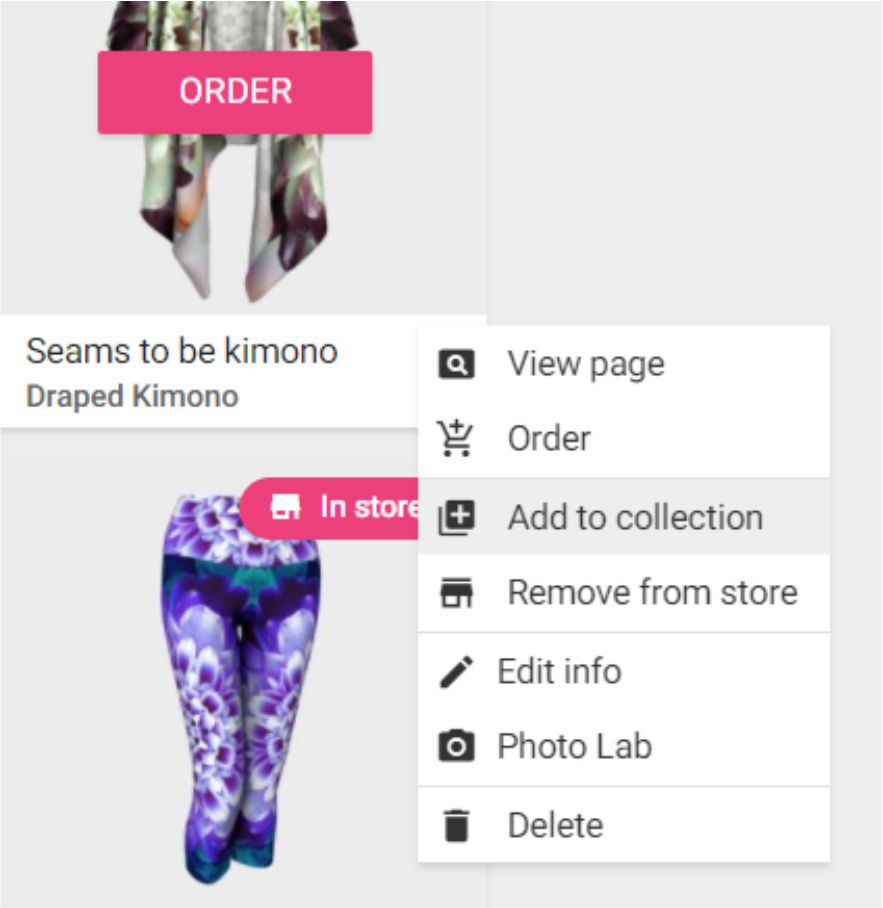Click the pink In store badge
Screen dimensions: 883x908
click(x=329, y=508)
